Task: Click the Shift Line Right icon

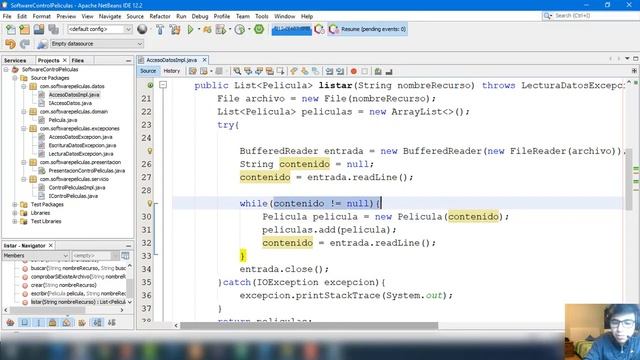Action: [x=340, y=71]
